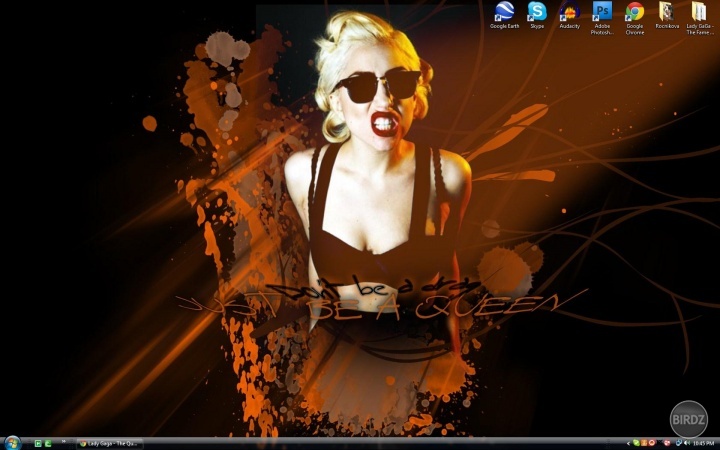Click the orange square tray icon
Image resolution: width=720 pixels, height=450 pixels.
point(644,443)
